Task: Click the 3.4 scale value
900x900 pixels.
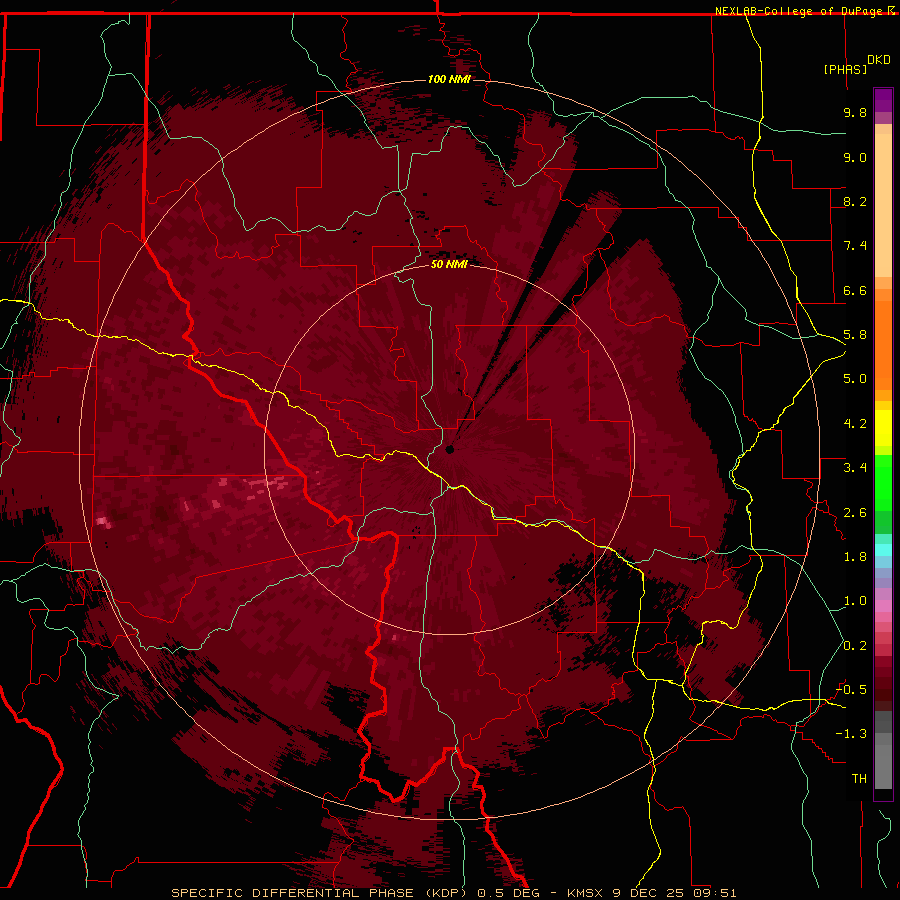Action: [855, 468]
